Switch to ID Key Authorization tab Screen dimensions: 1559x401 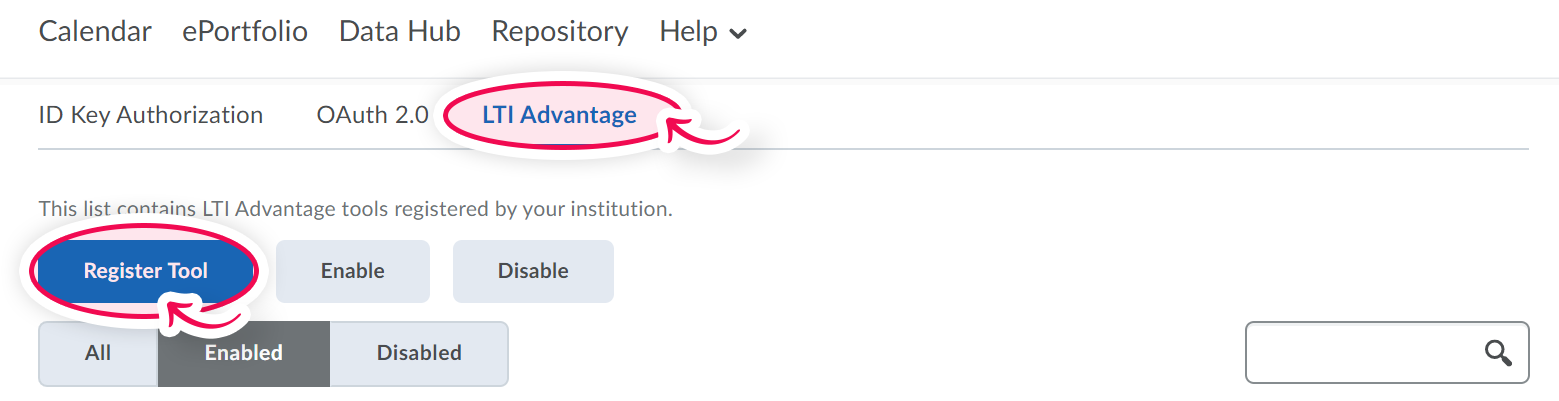(x=150, y=115)
